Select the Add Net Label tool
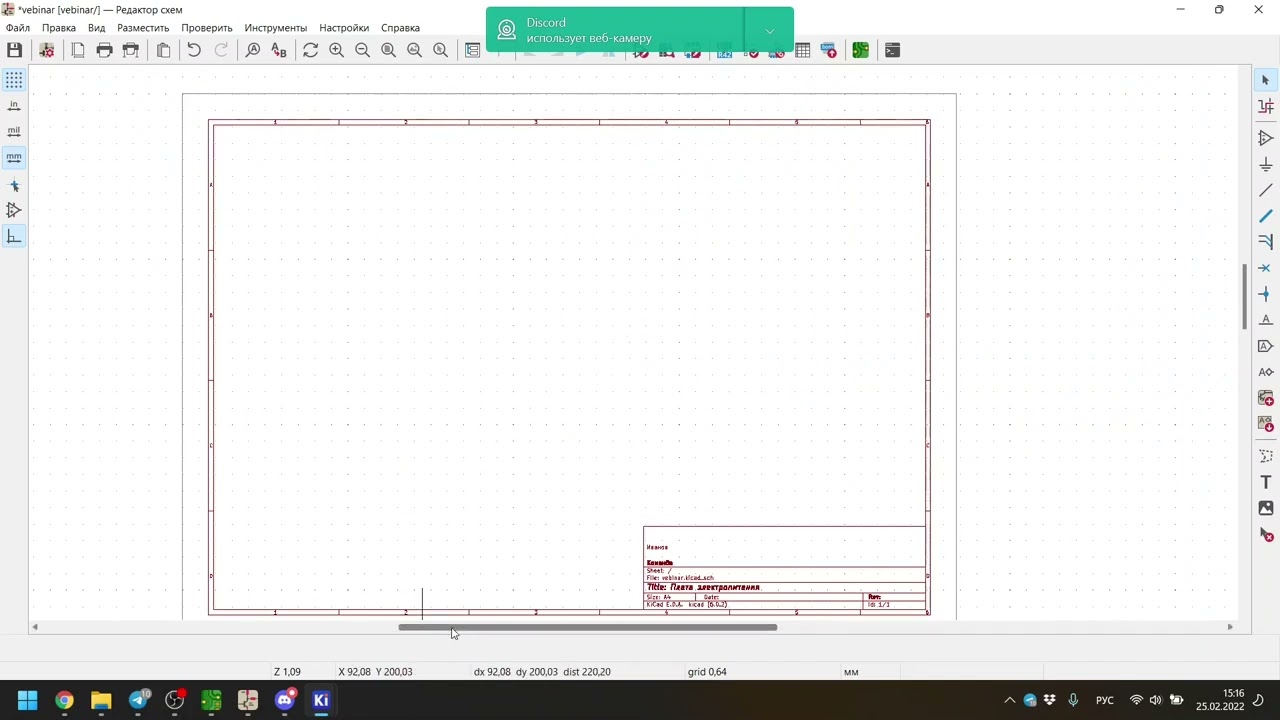This screenshot has width=1280, height=720. pyautogui.click(x=1265, y=320)
